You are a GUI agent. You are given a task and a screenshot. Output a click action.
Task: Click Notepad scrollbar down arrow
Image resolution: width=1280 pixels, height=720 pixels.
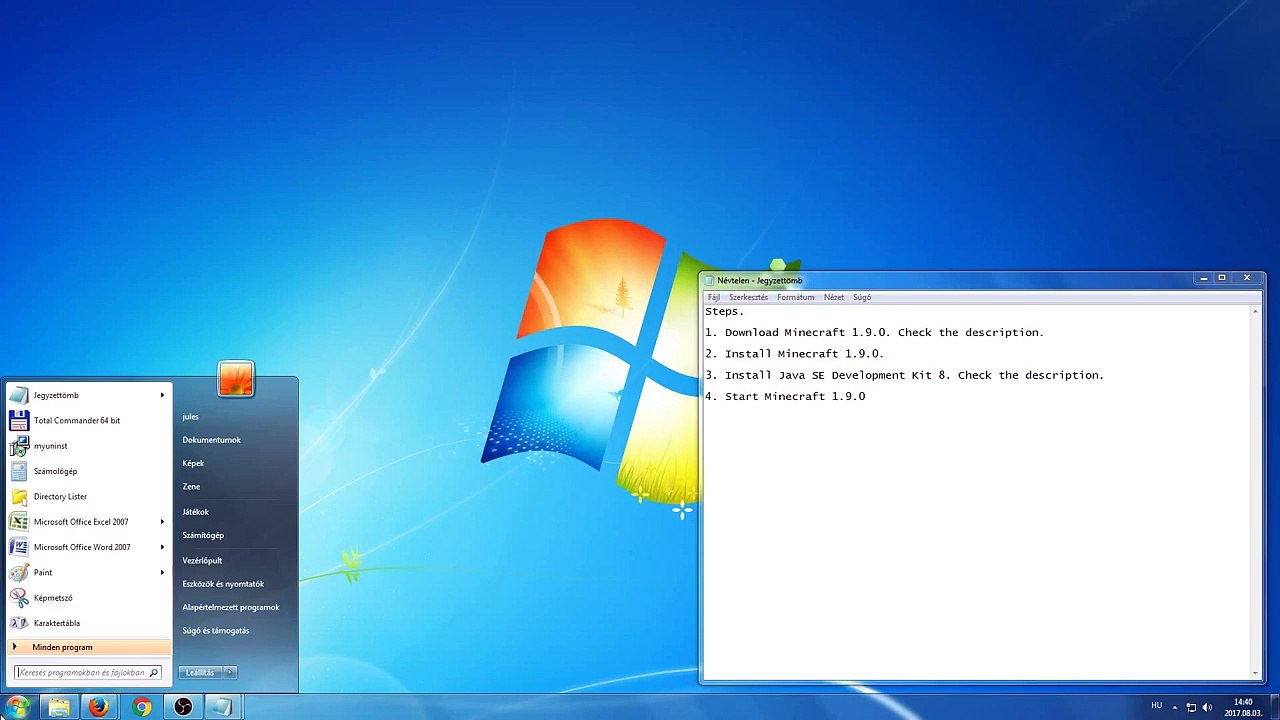click(x=1256, y=673)
